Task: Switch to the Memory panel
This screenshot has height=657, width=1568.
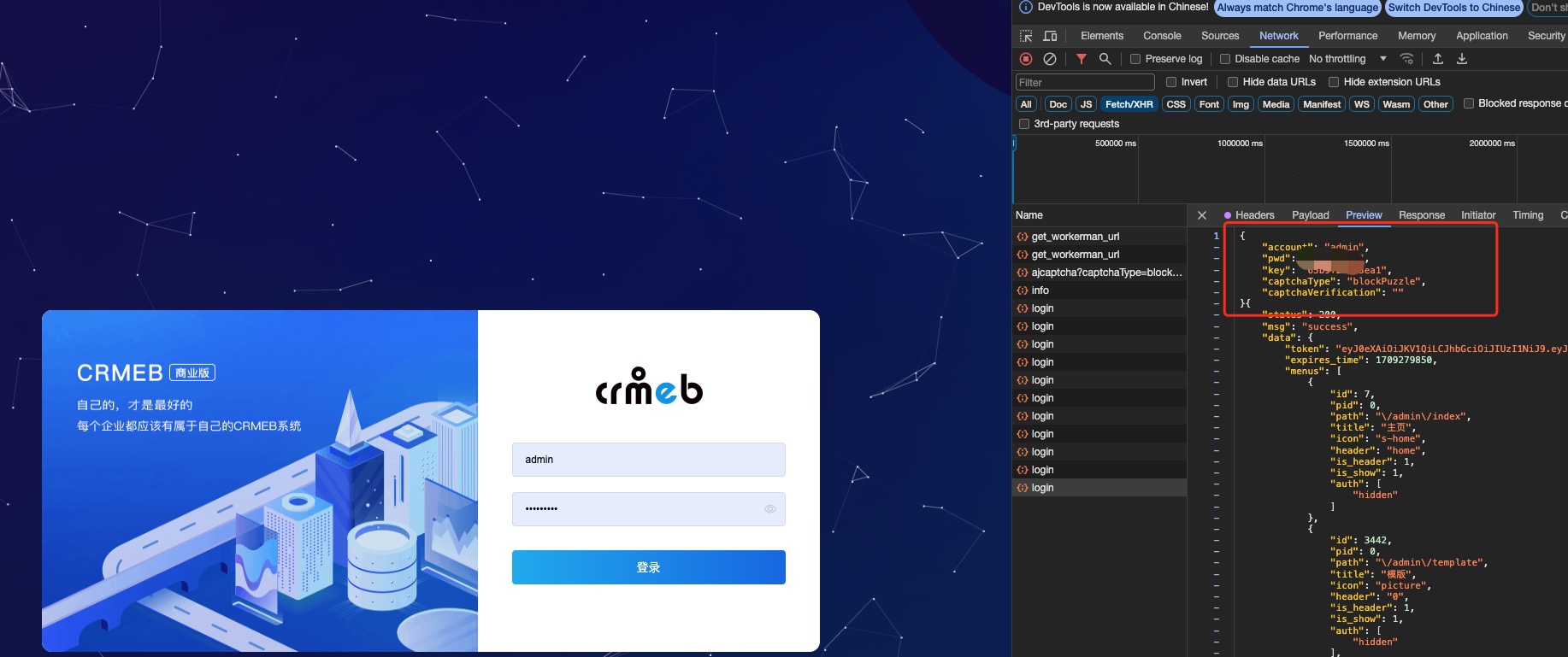Action: pyautogui.click(x=1417, y=36)
